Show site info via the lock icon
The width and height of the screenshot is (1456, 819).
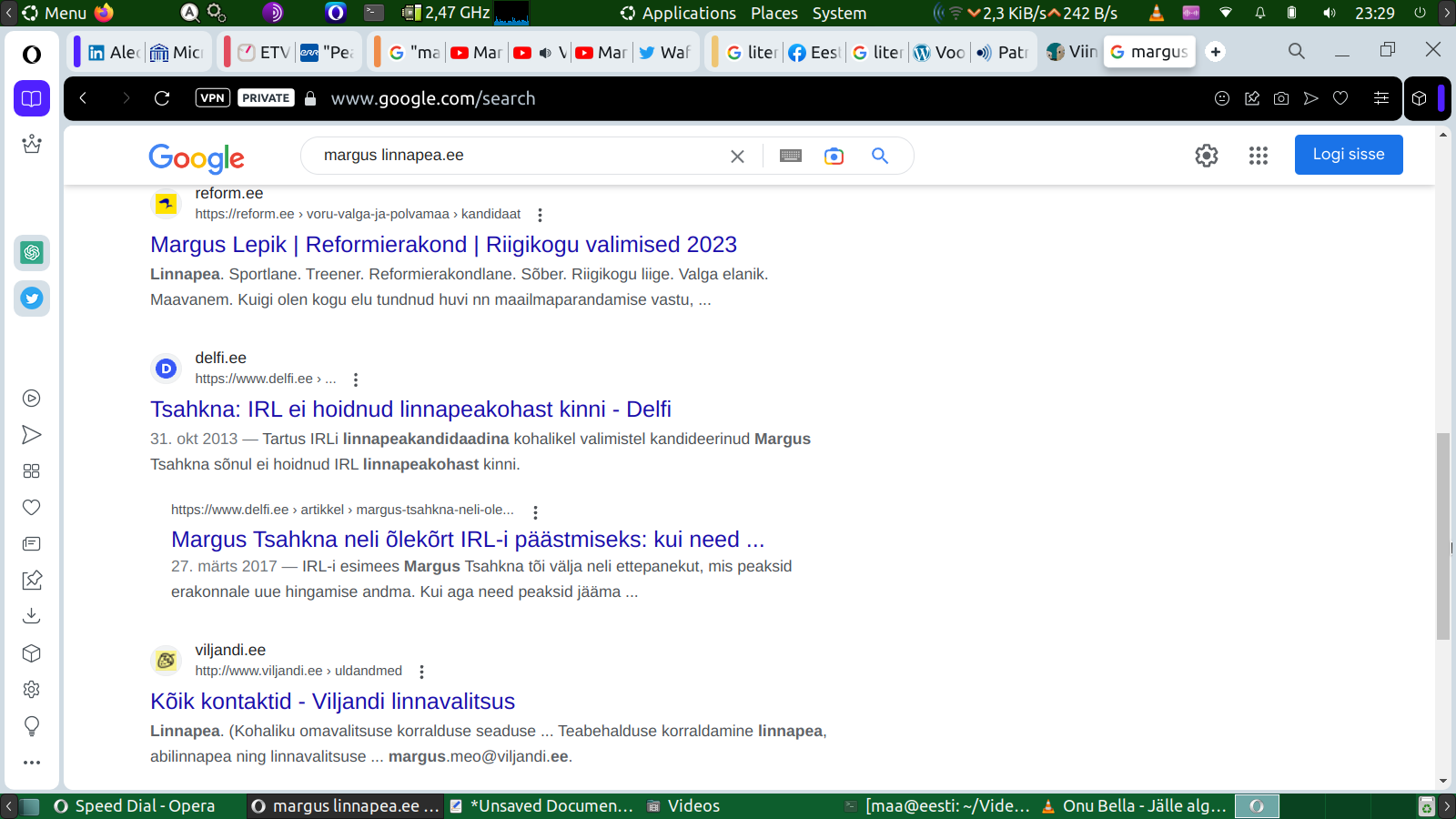310,98
